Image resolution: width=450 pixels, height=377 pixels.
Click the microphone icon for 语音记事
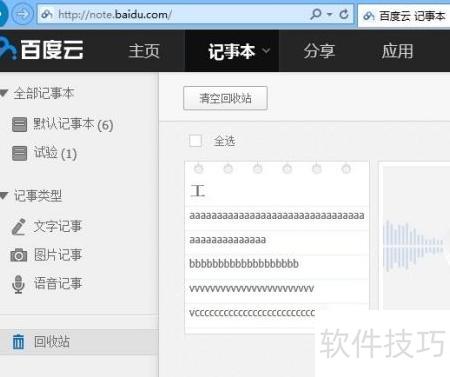18,284
